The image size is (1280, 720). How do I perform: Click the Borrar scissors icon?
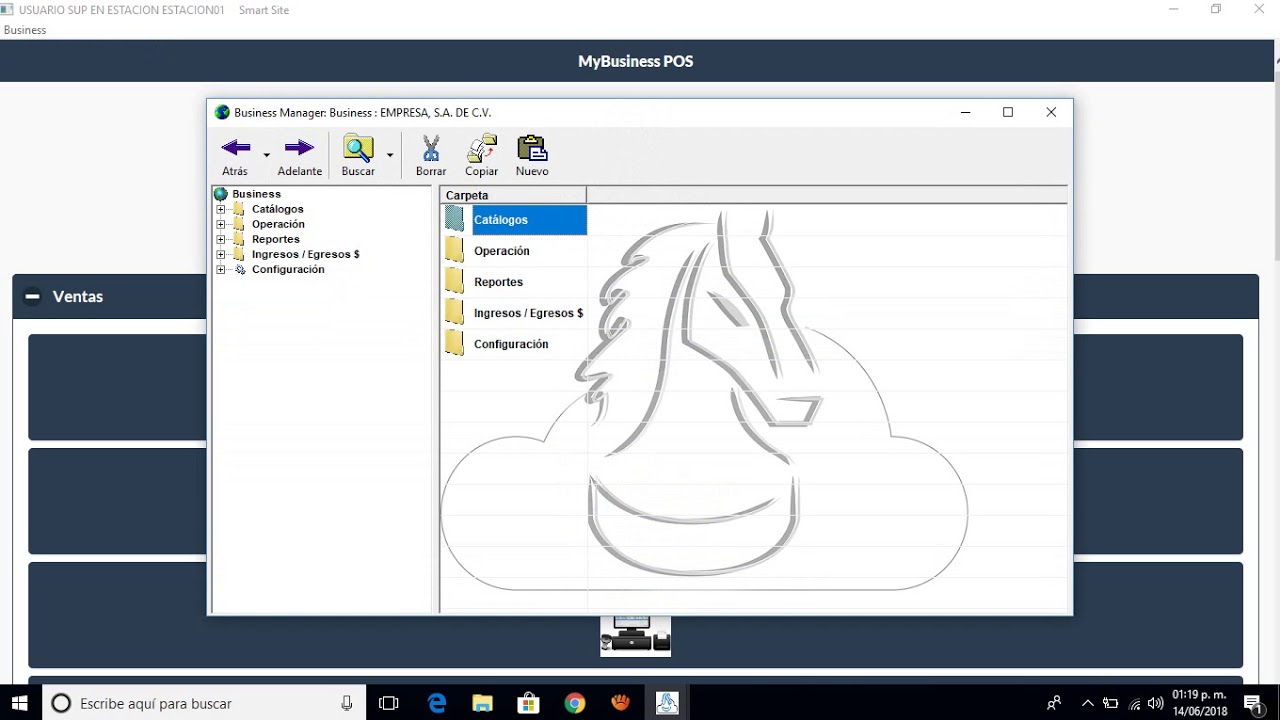(x=431, y=148)
